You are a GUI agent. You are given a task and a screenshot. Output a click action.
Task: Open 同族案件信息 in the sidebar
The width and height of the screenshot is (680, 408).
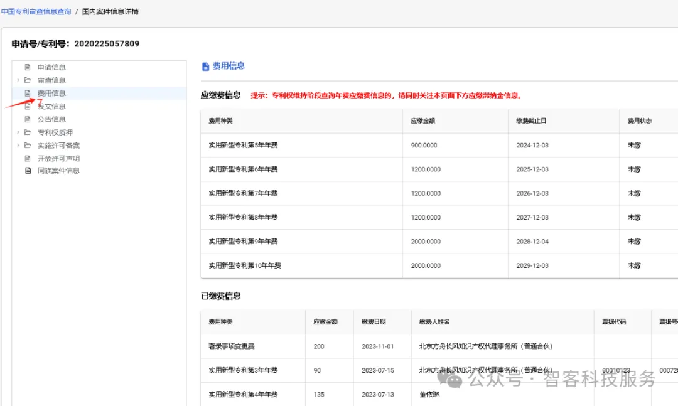[x=56, y=171]
